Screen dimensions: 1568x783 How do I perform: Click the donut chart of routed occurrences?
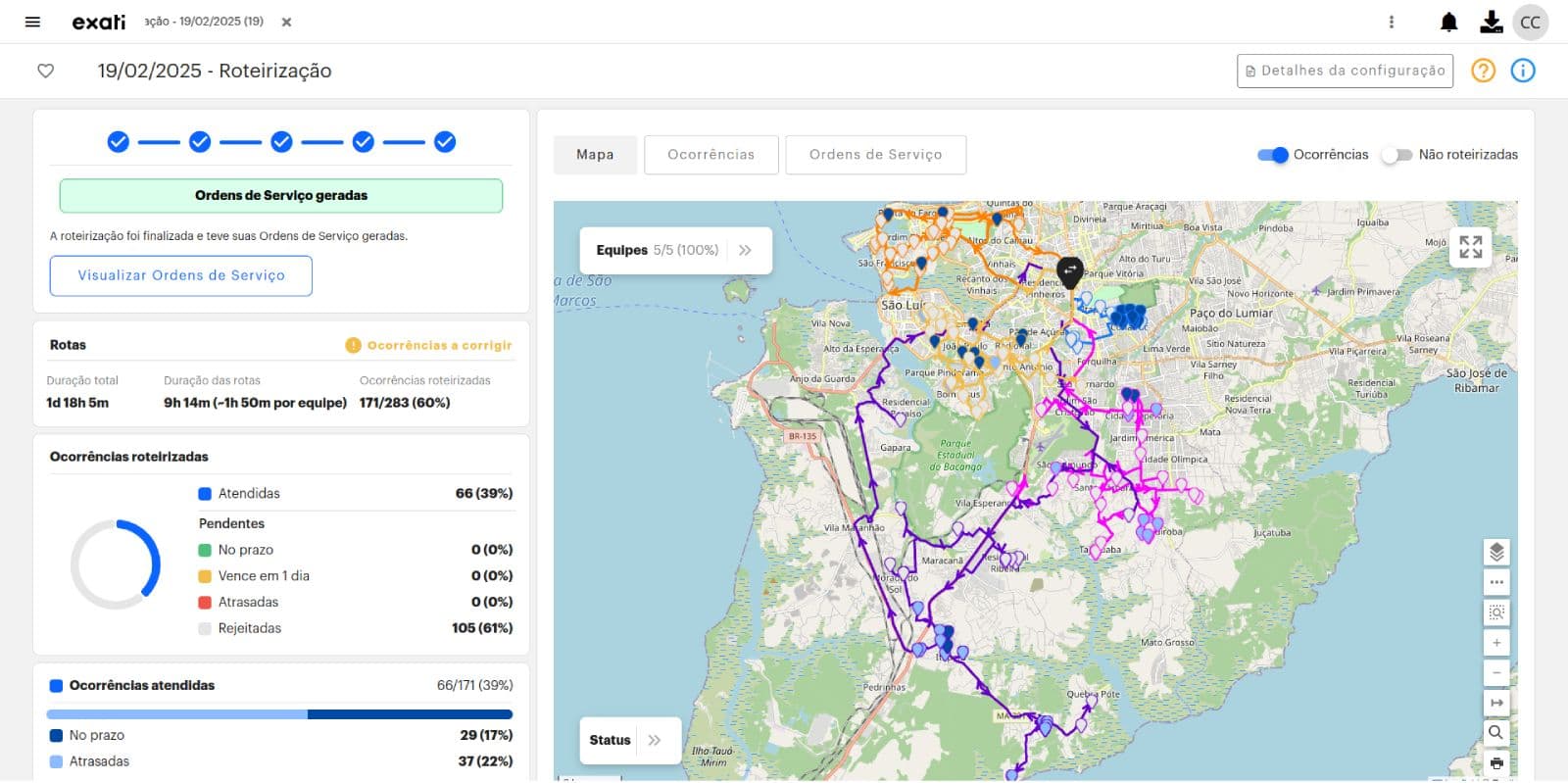click(x=116, y=564)
